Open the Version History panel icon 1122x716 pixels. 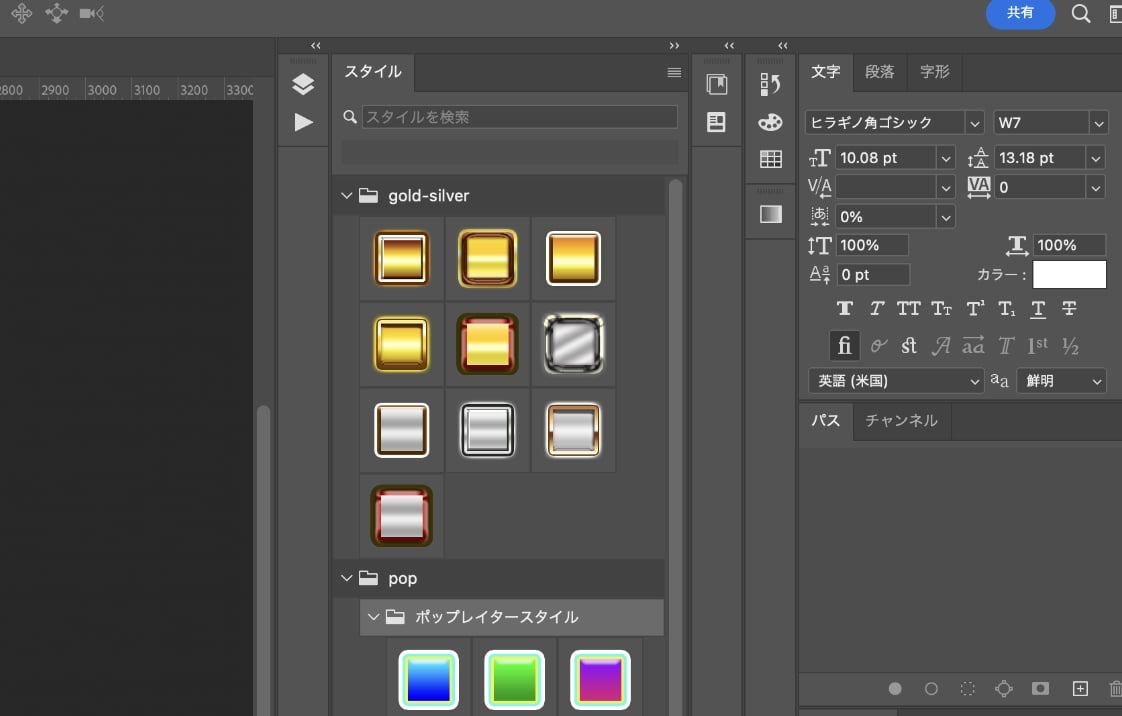[769, 84]
